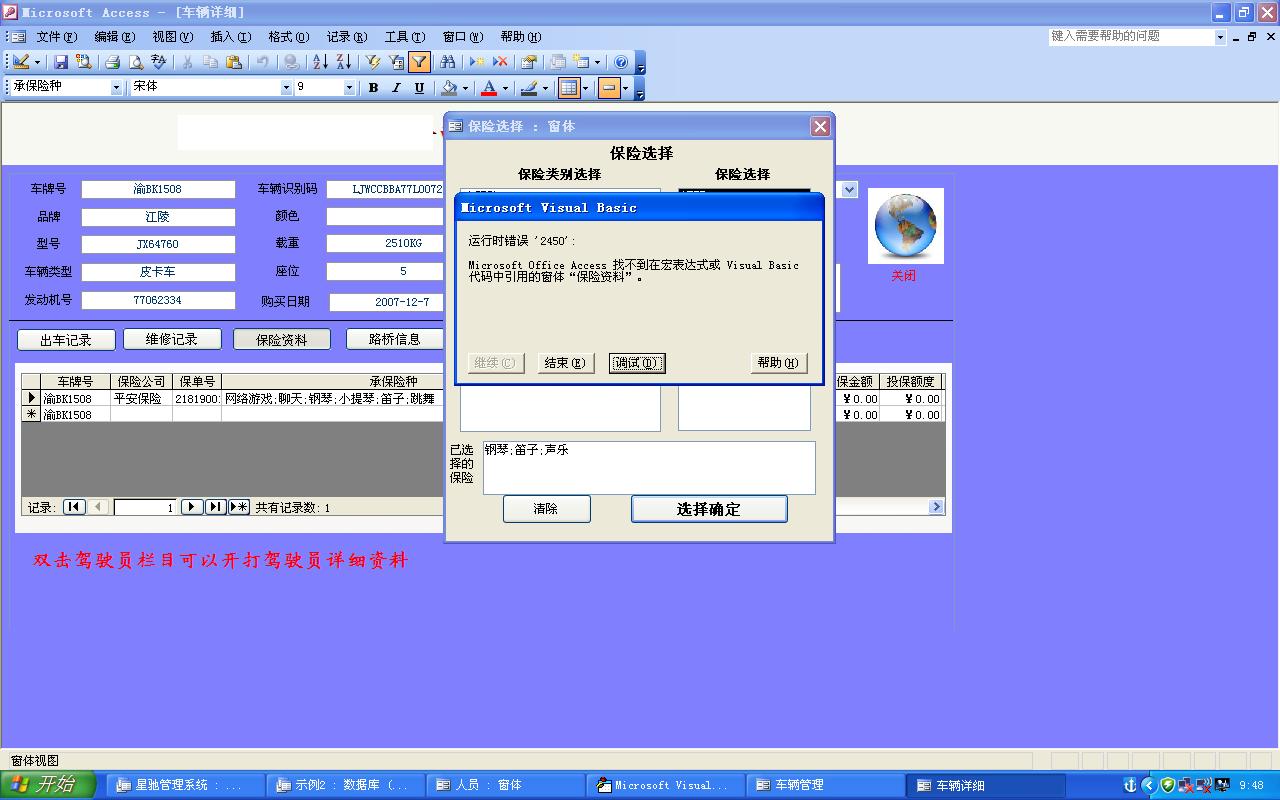Run the spelling check icon
The image size is (1280, 800).
coord(158,62)
